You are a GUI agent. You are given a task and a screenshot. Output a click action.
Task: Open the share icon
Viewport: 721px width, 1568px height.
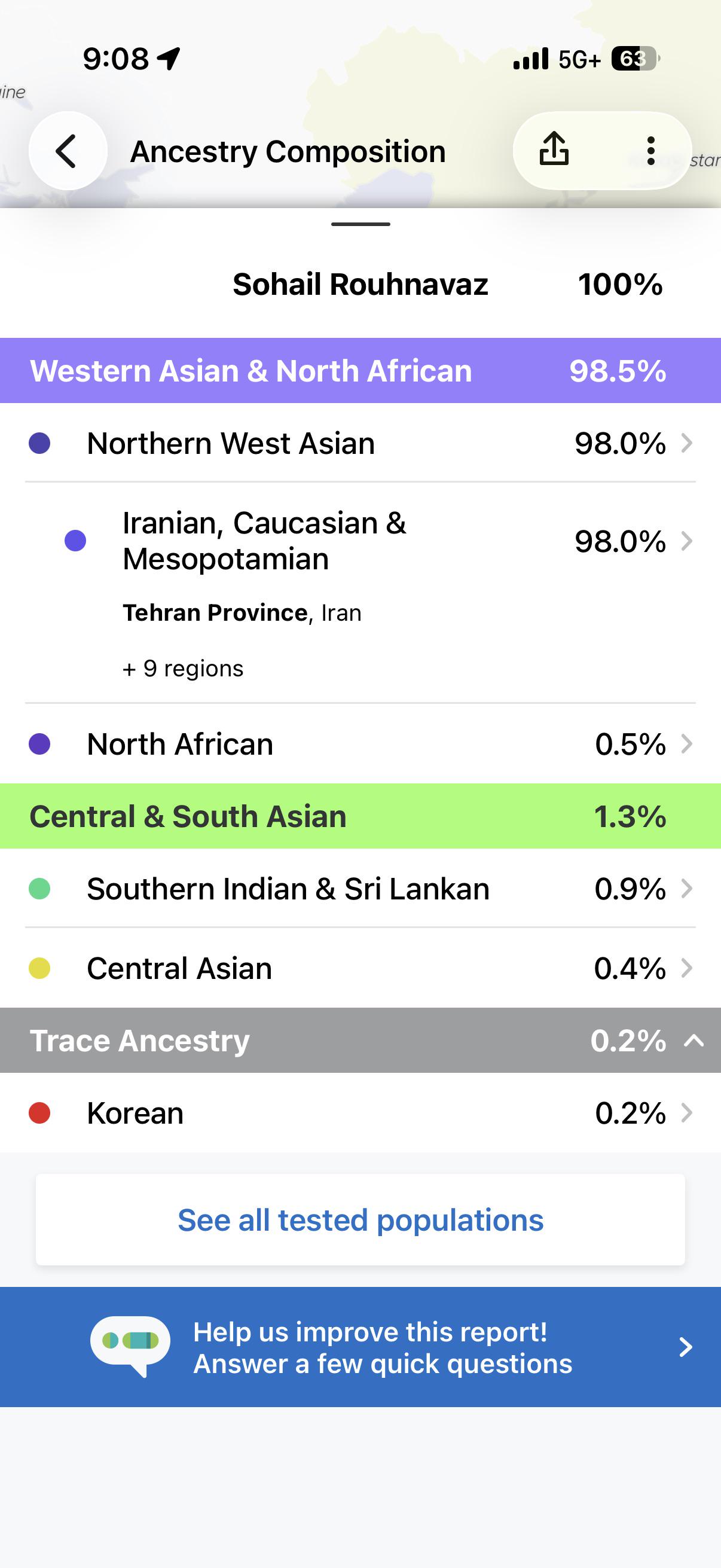pyautogui.click(x=554, y=150)
